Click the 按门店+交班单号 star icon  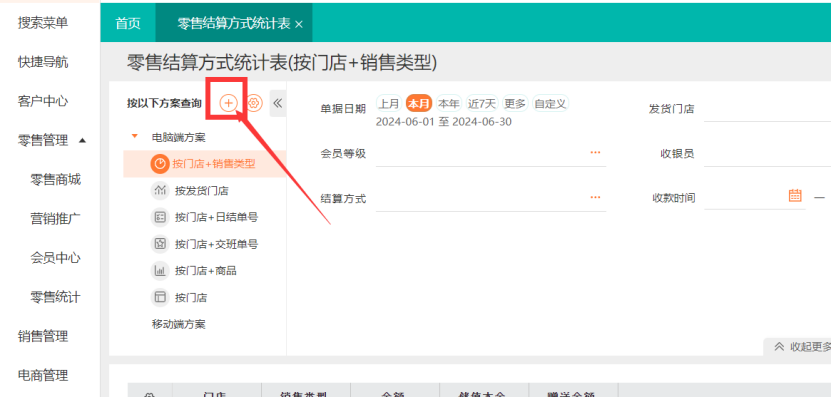[159, 244]
